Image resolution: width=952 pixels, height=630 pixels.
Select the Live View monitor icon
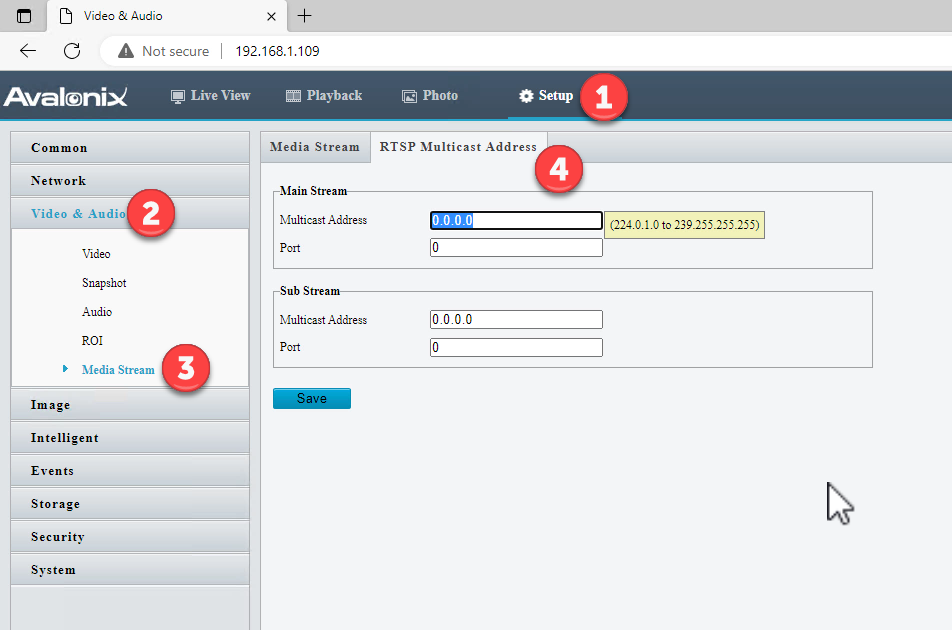coord(177,95)
